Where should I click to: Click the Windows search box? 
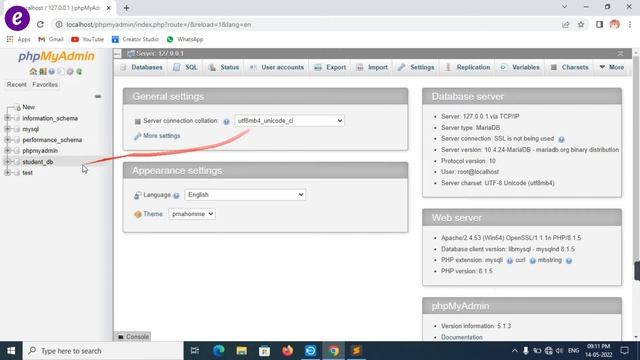coord(103,351)
